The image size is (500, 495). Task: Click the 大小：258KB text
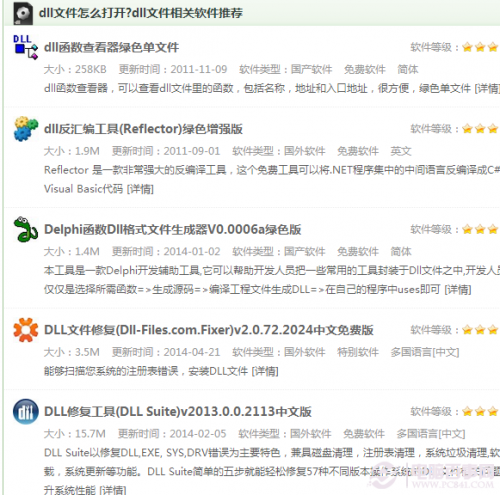coord(75,69)
